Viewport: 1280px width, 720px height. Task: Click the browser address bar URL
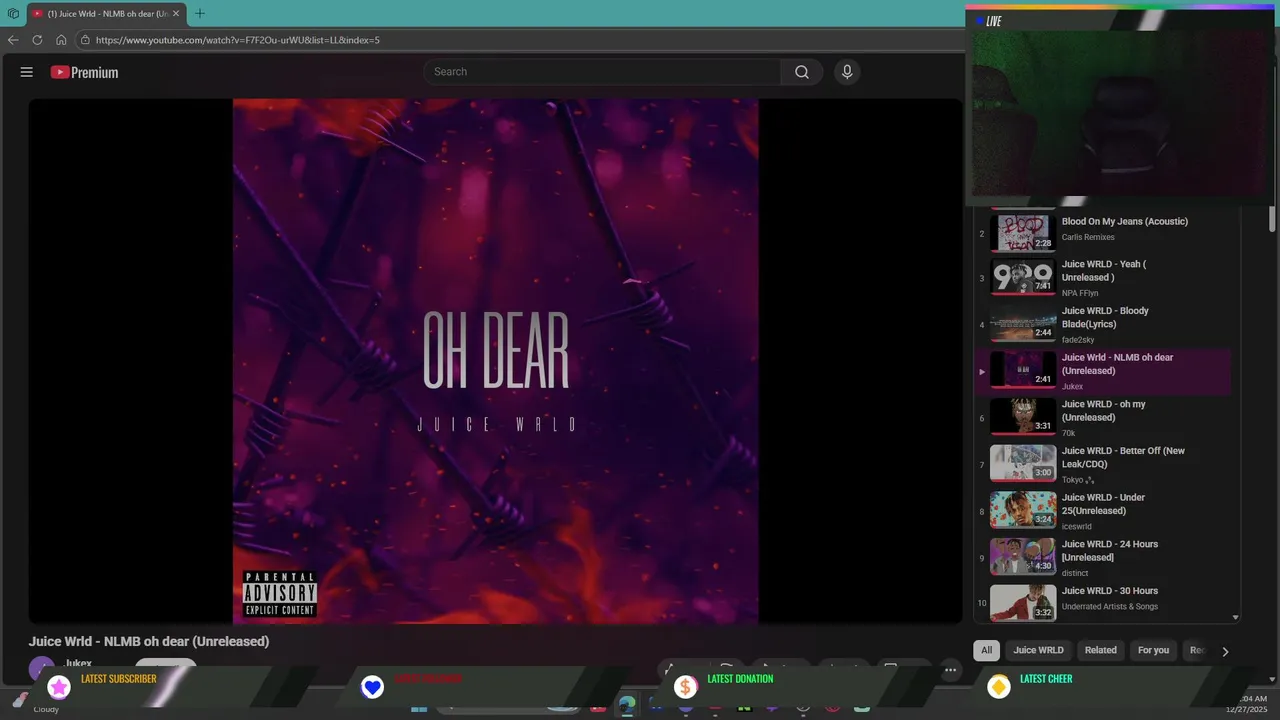point(237,40)
